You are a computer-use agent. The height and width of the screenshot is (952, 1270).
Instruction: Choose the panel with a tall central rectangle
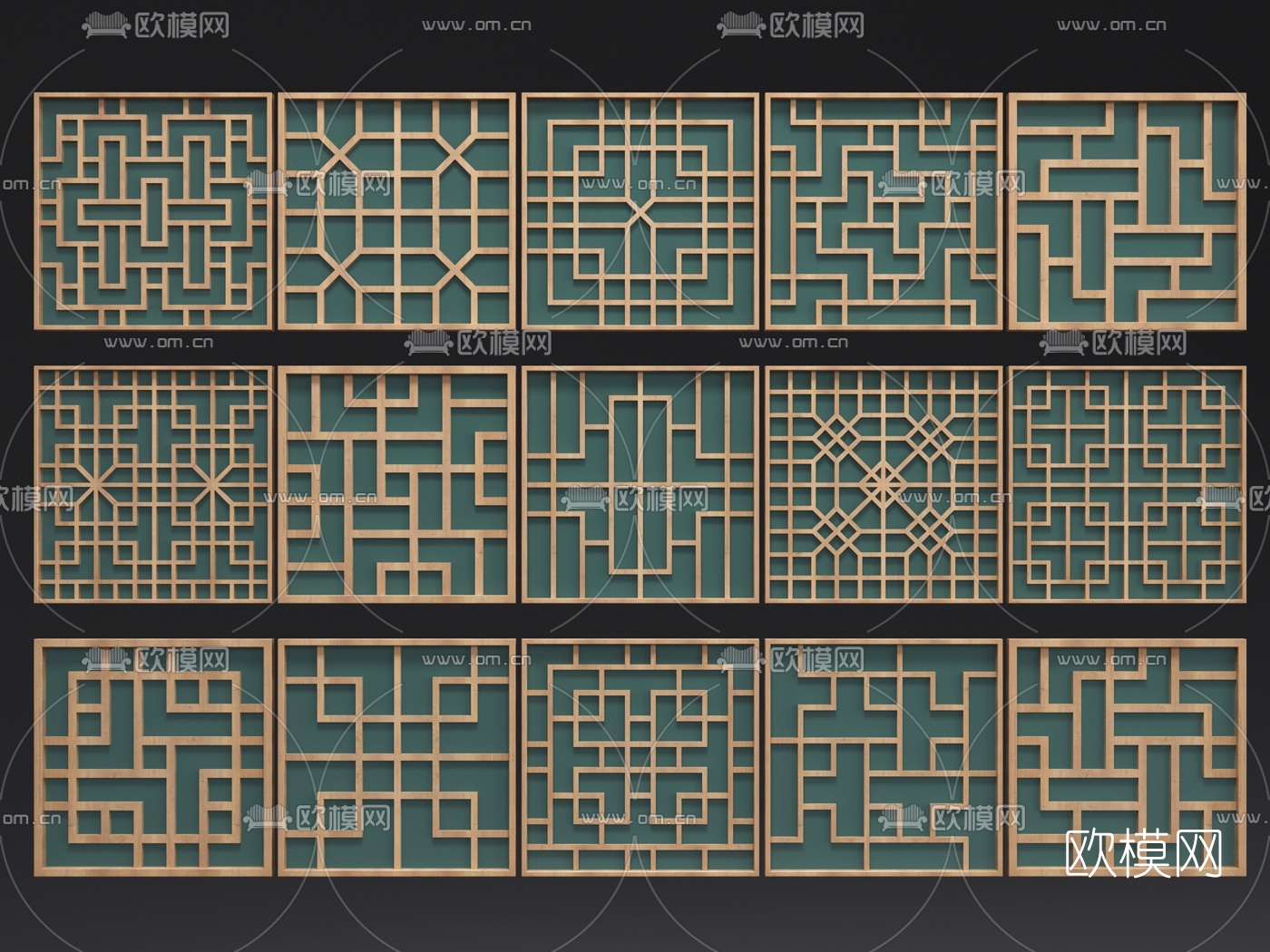point(640,484)
